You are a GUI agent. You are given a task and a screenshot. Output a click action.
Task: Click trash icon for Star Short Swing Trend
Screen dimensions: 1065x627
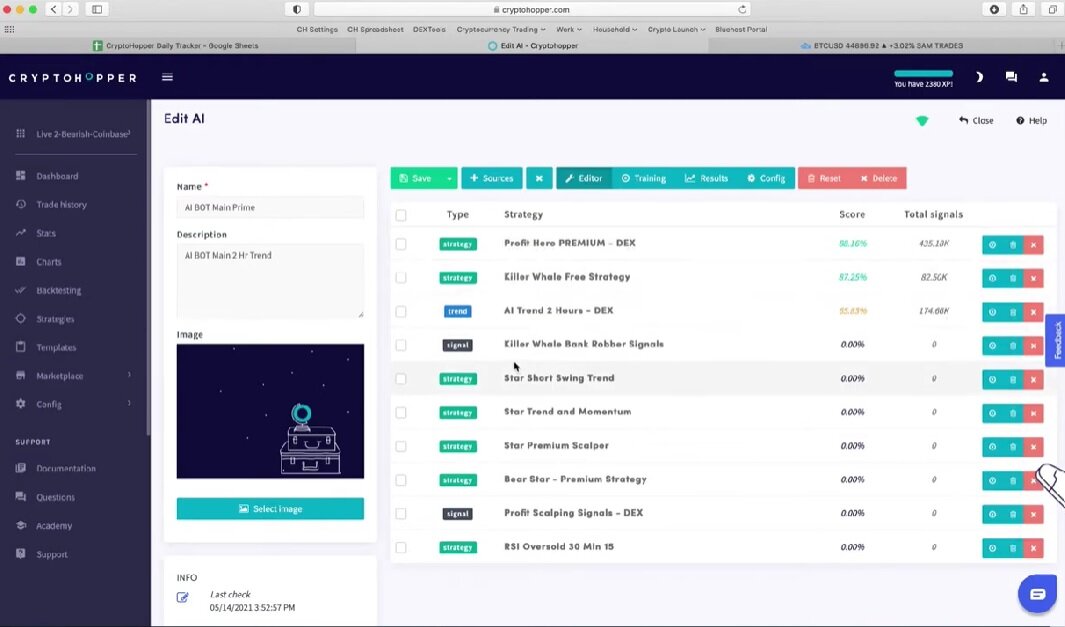click(x=1013, y=379)
